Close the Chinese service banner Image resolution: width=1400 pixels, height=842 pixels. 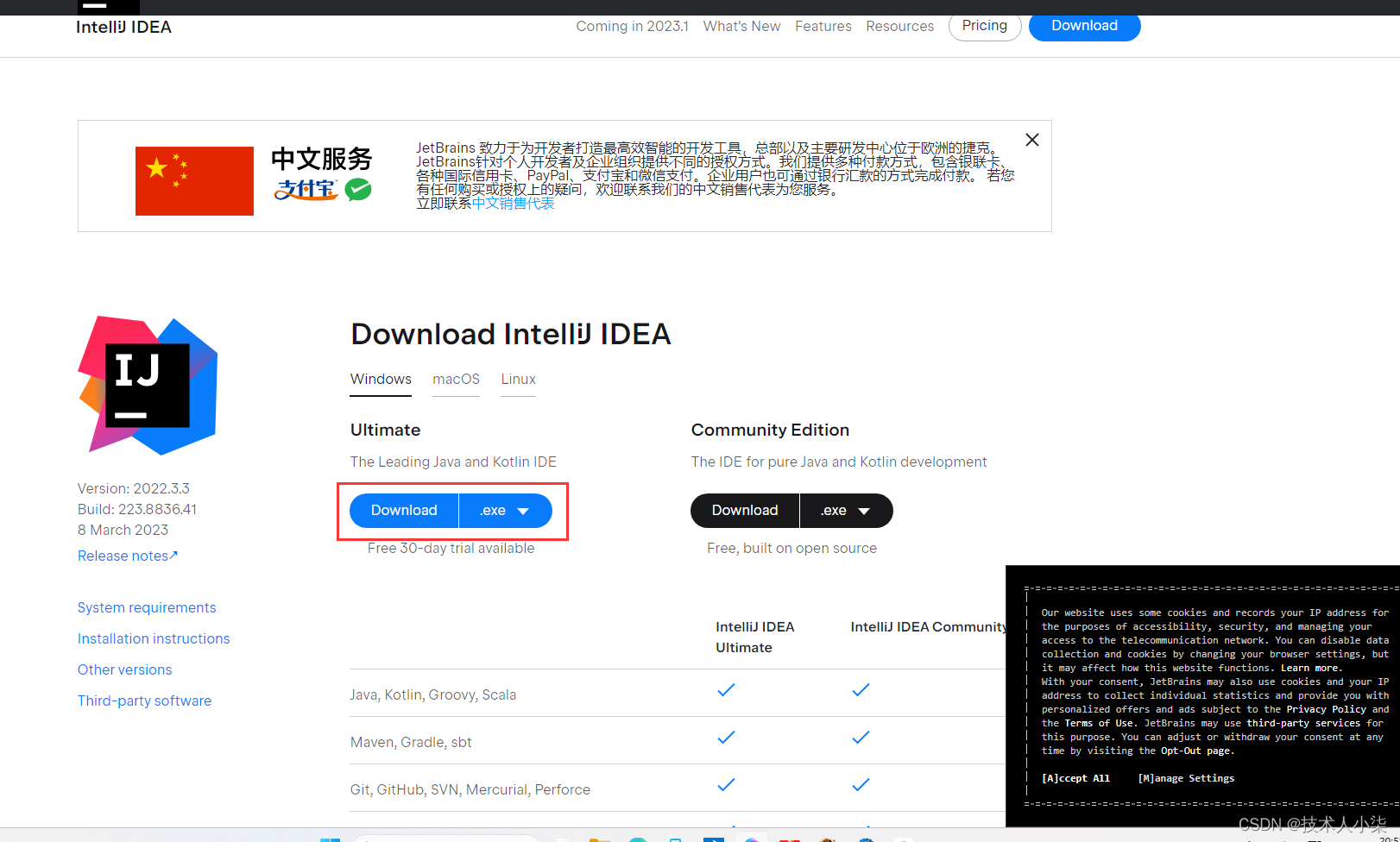coord(1031,139)
